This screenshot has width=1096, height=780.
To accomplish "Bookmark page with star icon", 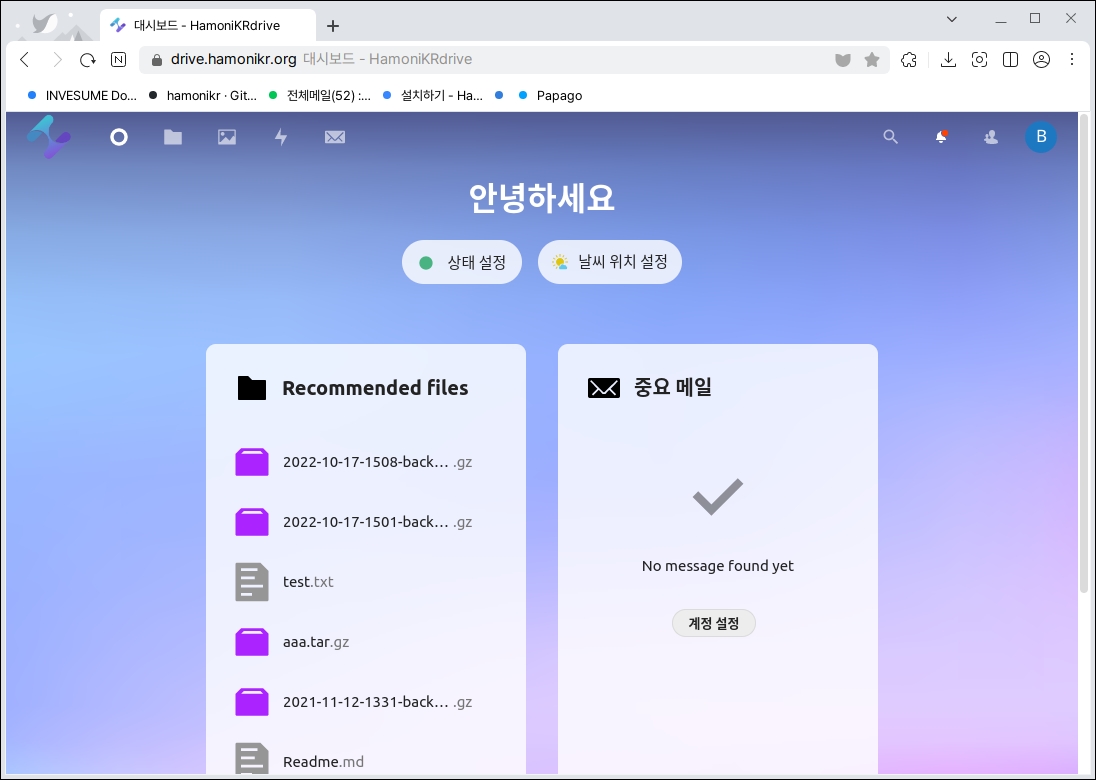I will [x=872, y=60].
